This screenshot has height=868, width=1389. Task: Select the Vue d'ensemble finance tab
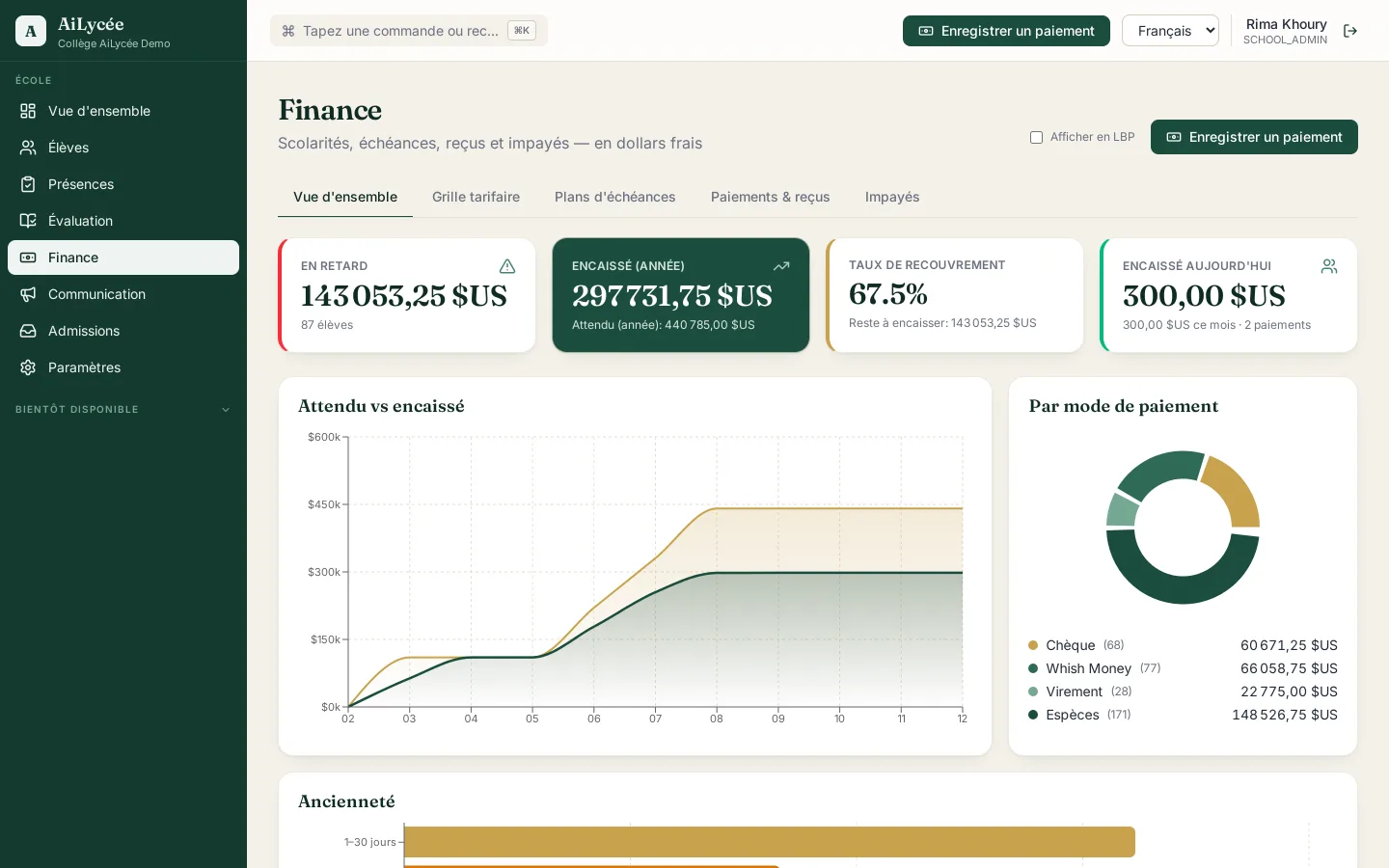[345, 197]
